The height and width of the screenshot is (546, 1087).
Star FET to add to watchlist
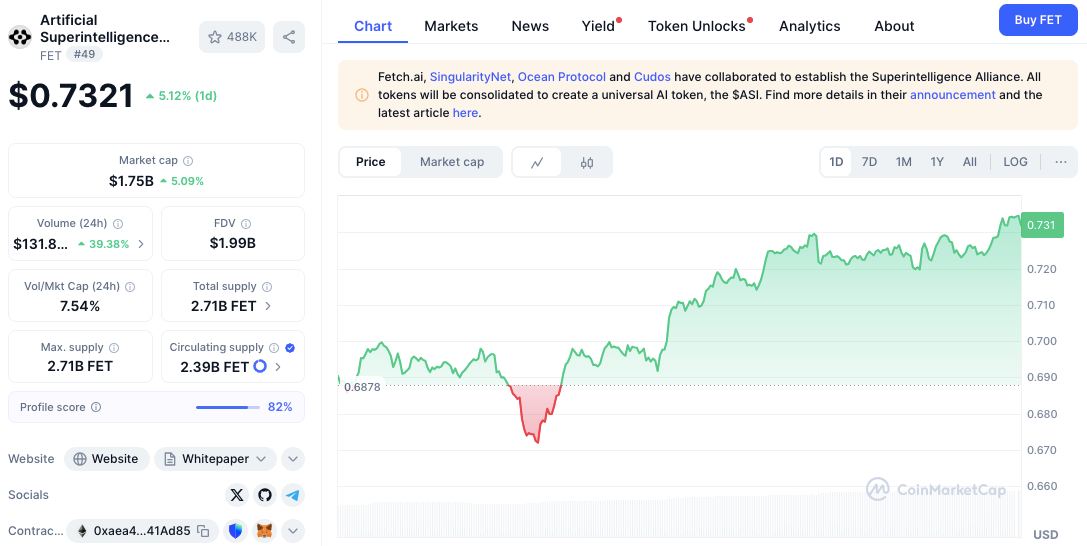232,37
